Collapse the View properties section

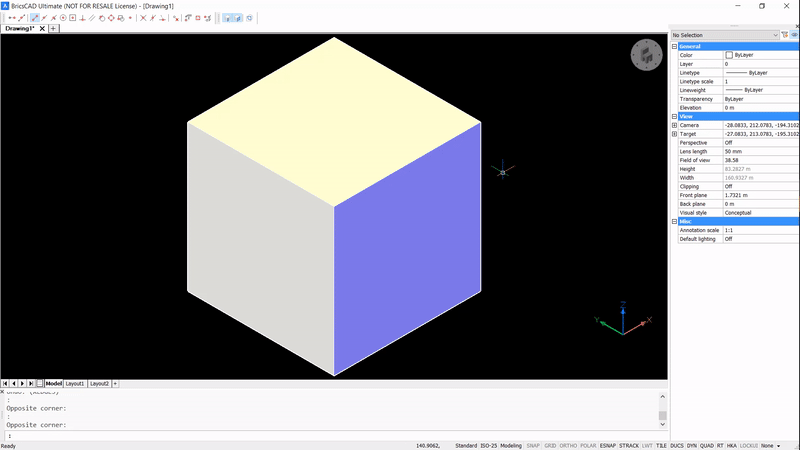[x=674, y=116]
